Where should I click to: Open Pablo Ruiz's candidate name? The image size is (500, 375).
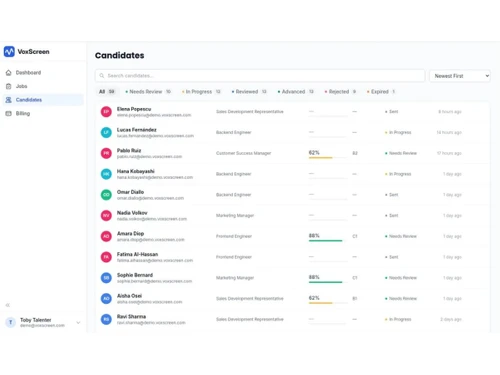129,150
